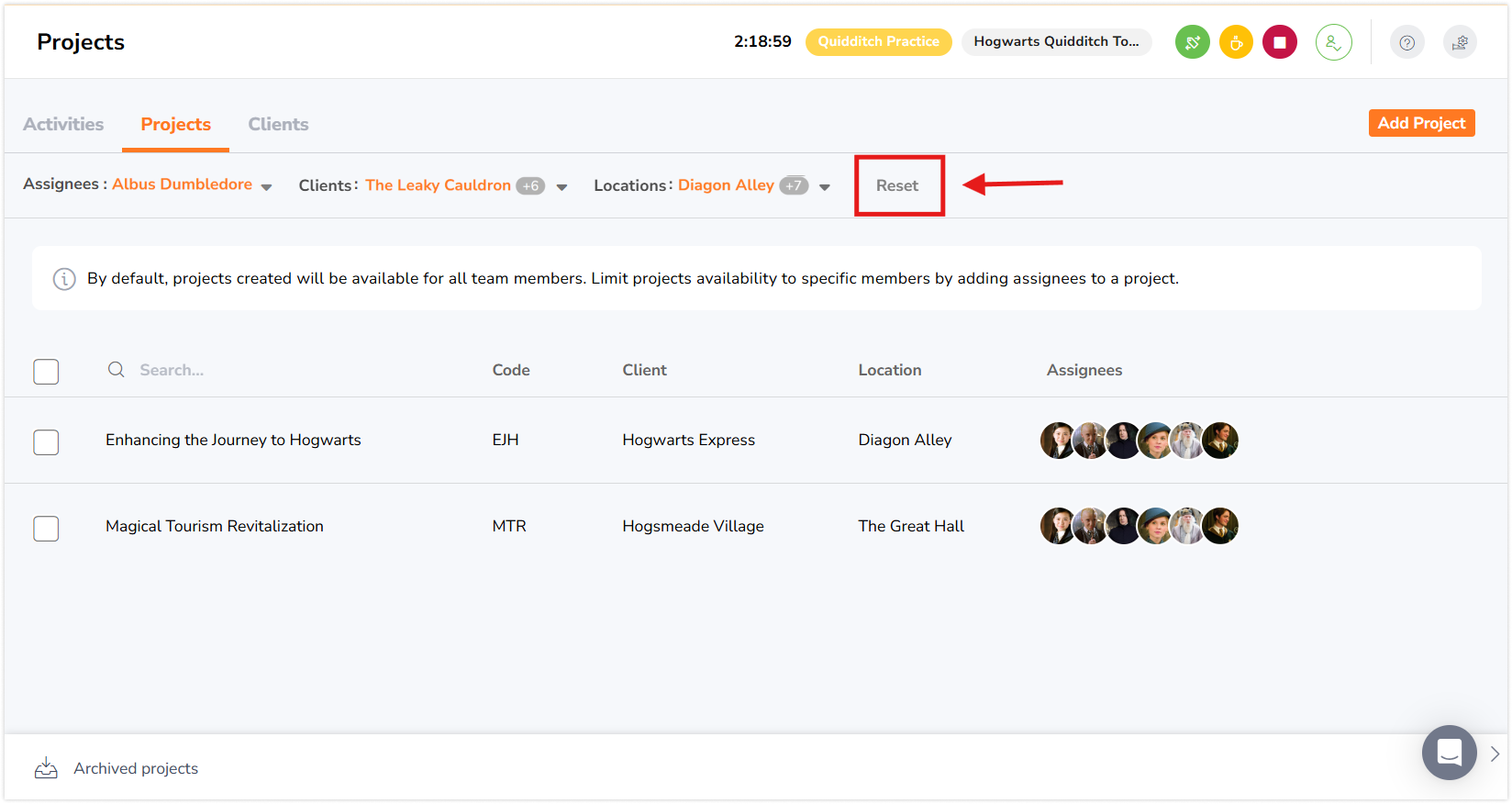Click the info icon in the notice banner

64,279
